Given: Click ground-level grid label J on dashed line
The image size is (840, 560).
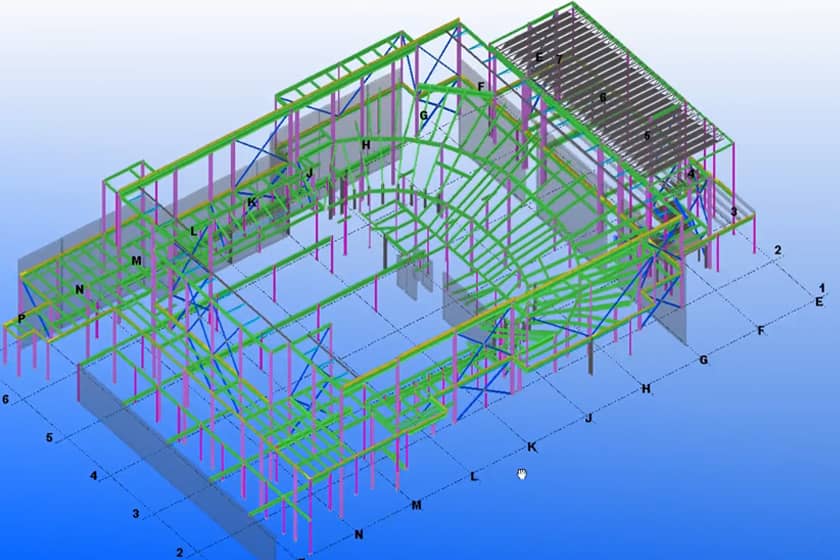Looking at the screenshot, I should 589,417.
